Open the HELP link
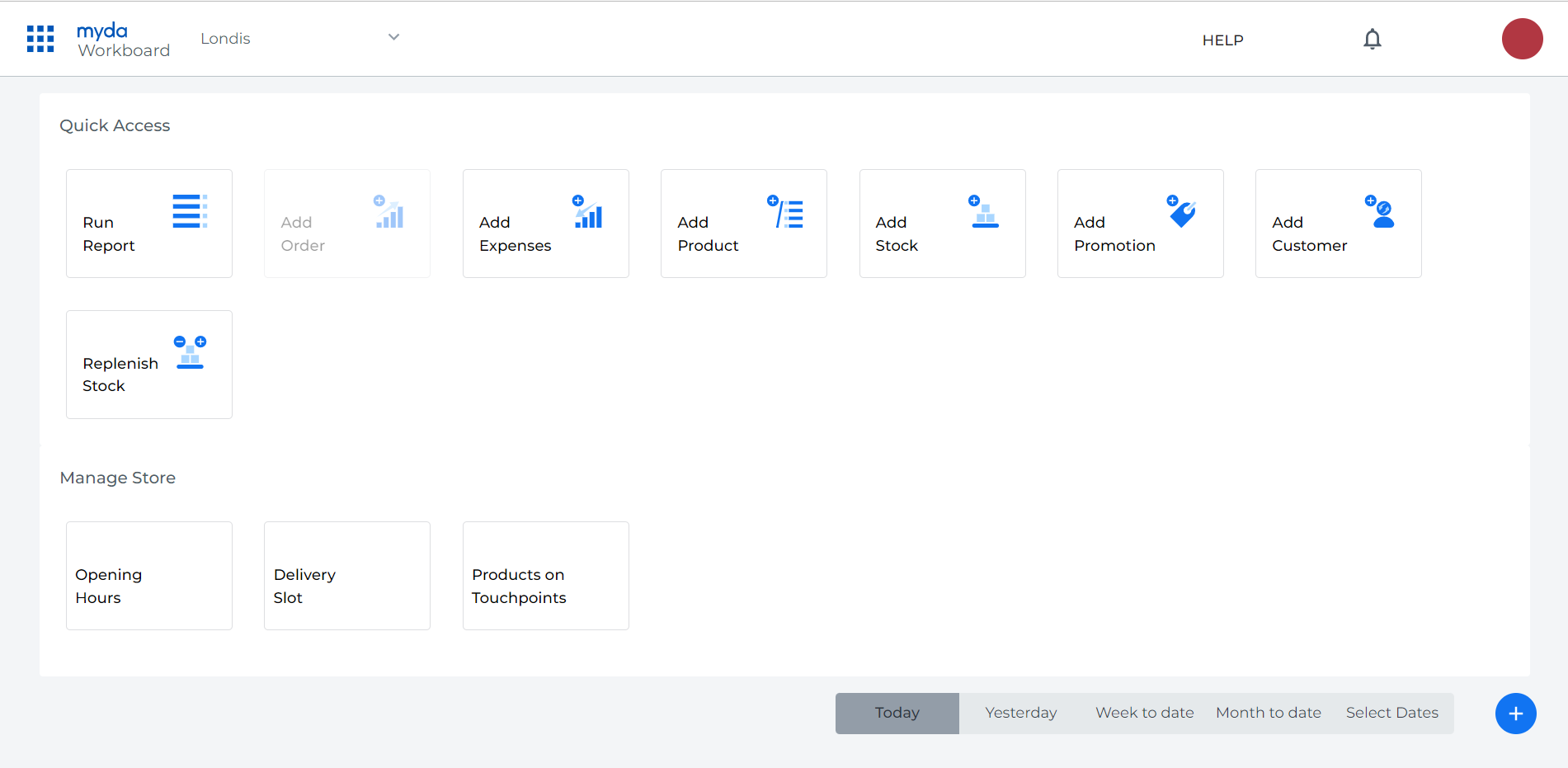Screen dimensions: 1568x768 tap(1222, 40)
